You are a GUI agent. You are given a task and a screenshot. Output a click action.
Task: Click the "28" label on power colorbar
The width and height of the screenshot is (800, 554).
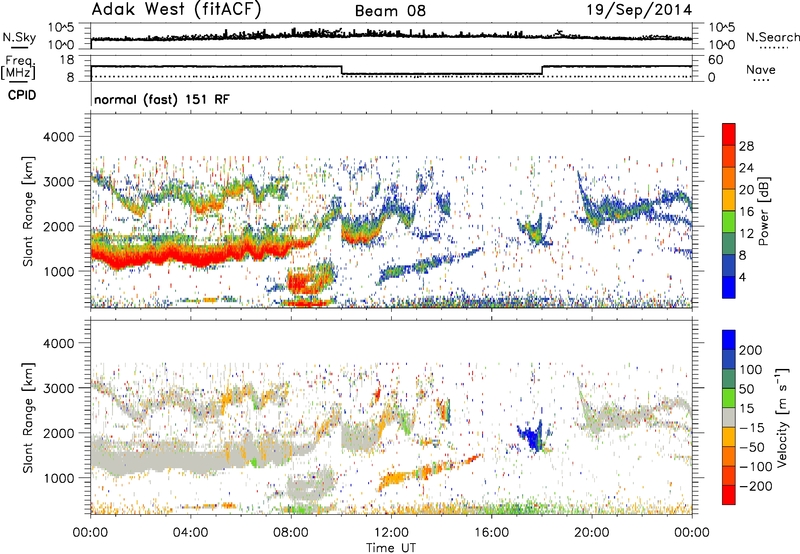click(746, 146)
